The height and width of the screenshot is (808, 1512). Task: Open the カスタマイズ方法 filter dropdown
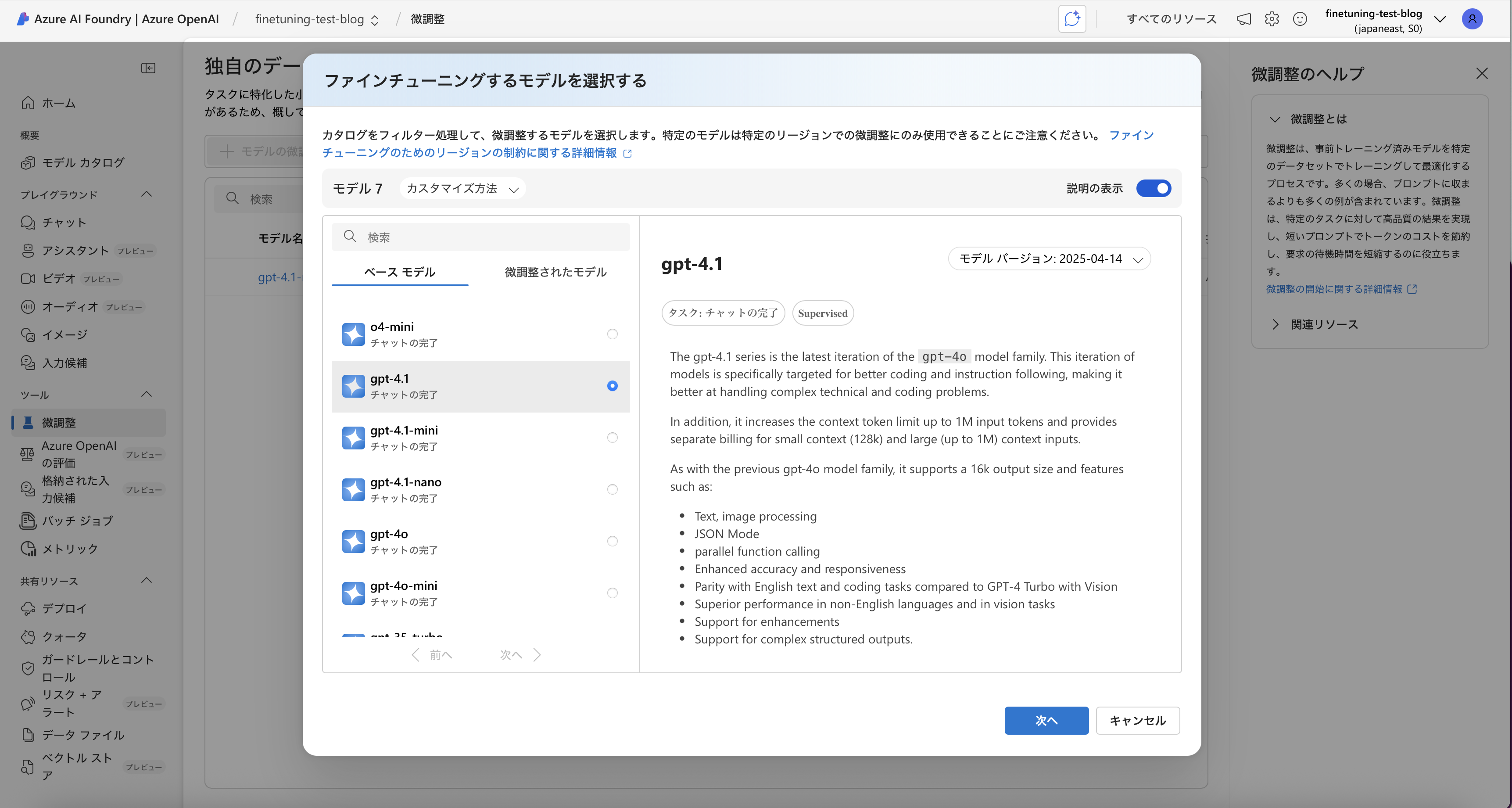coord(462,188)
